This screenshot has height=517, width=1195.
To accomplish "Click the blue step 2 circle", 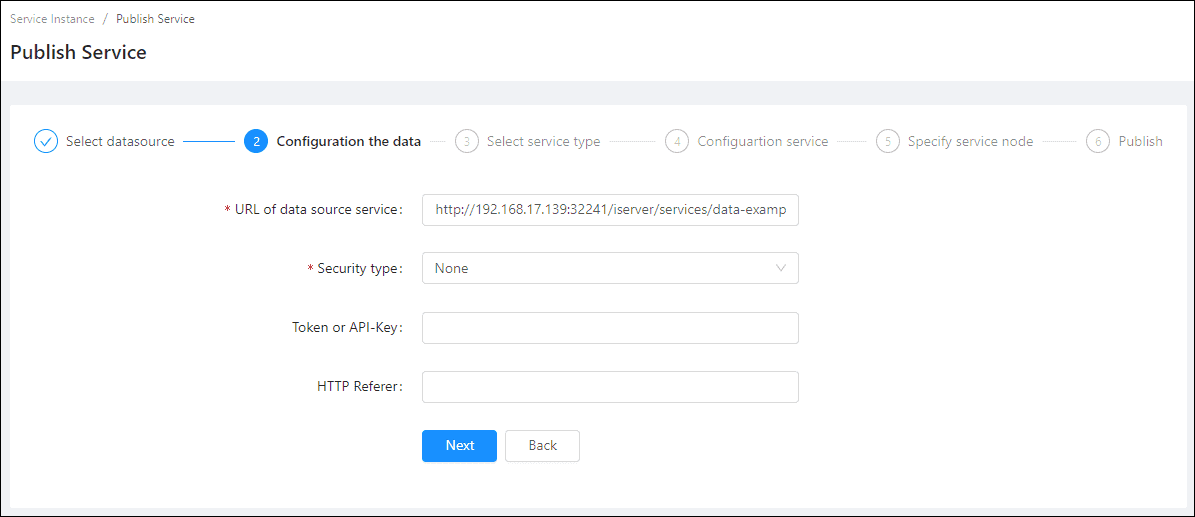I will (256, 141).
